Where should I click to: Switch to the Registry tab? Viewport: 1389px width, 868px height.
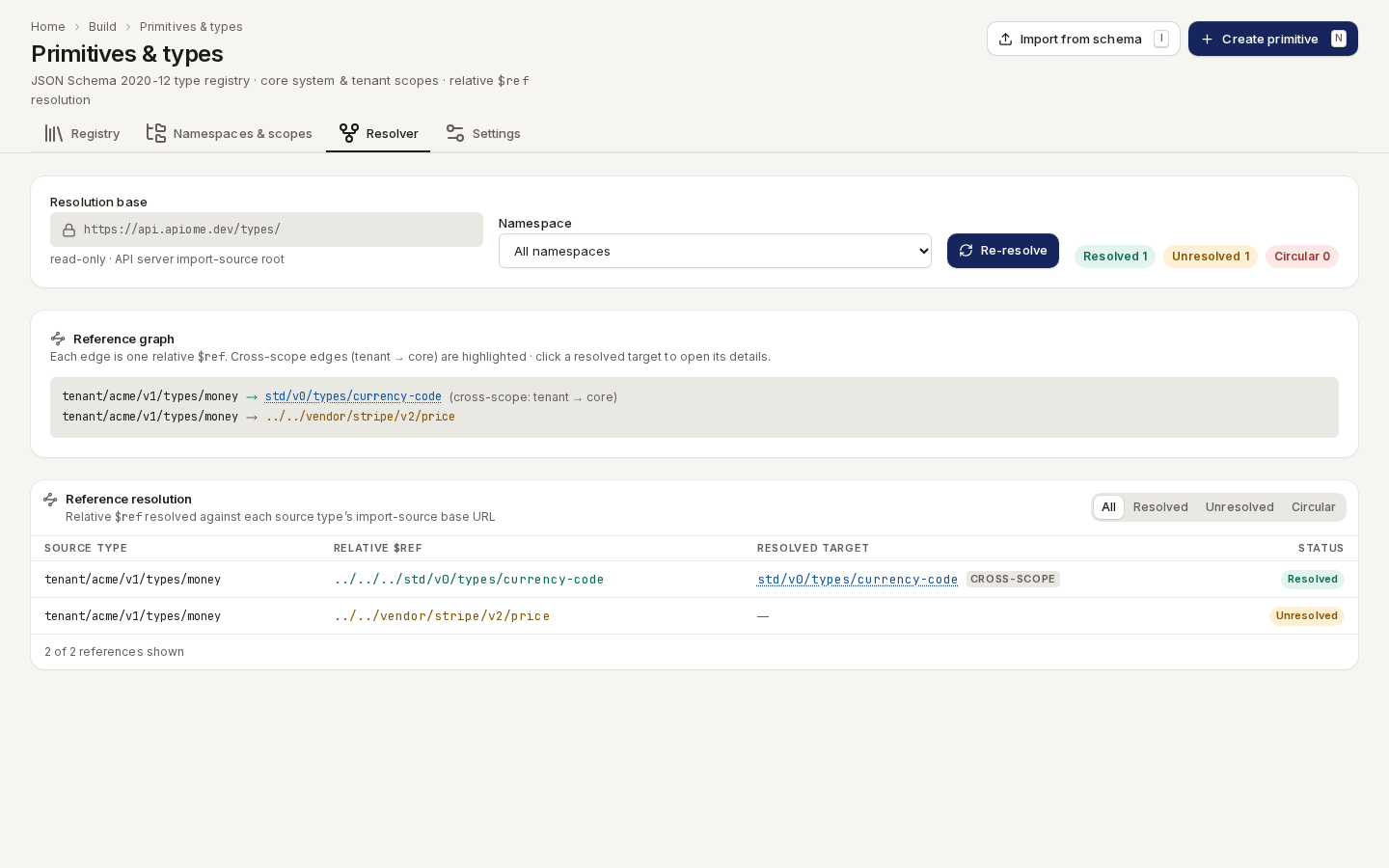pos(83,133)
